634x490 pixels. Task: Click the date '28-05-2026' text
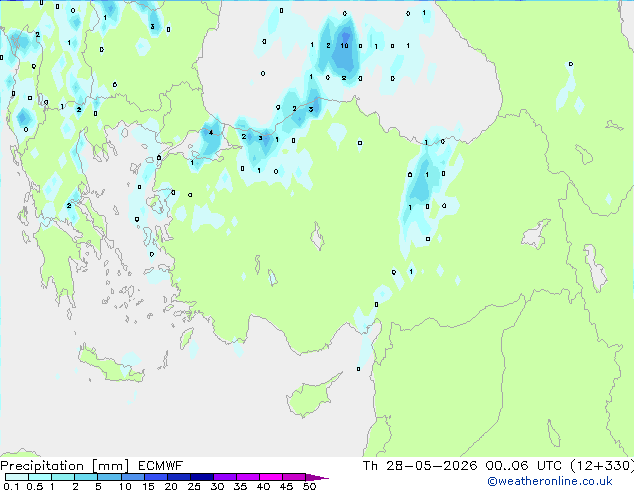pos(431,466)
